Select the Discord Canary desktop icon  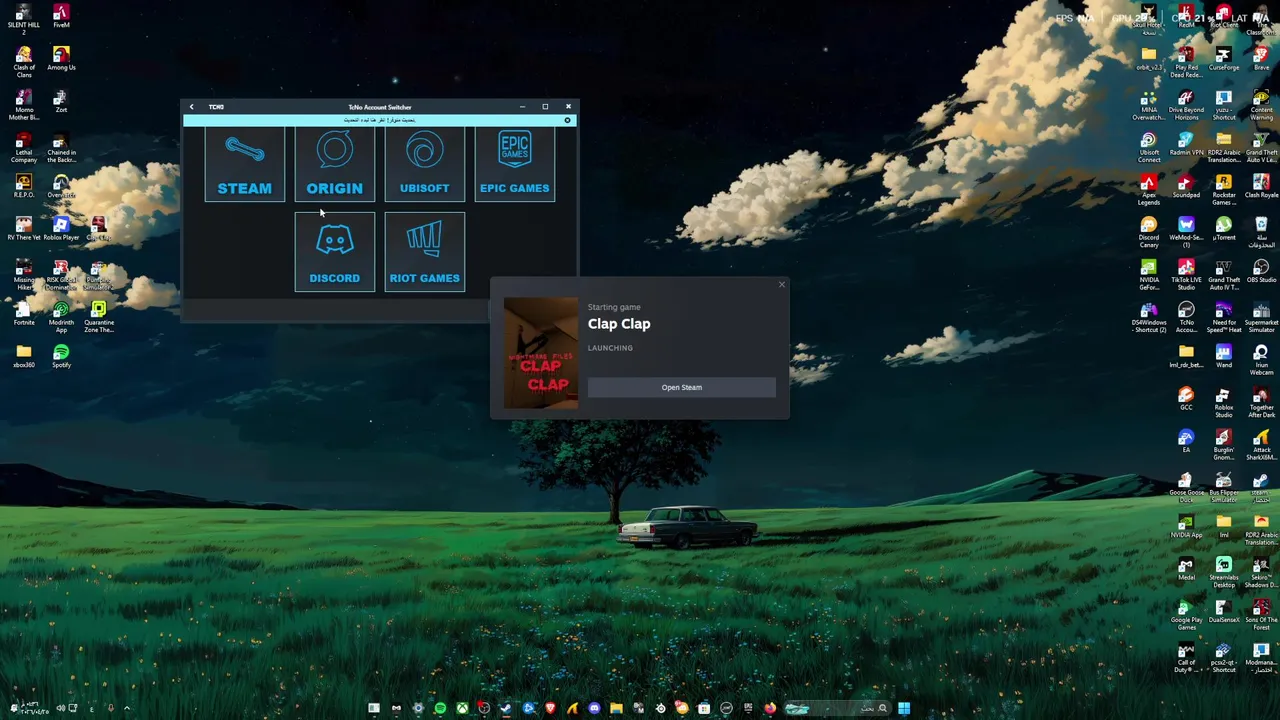(x=1148, y=232)
